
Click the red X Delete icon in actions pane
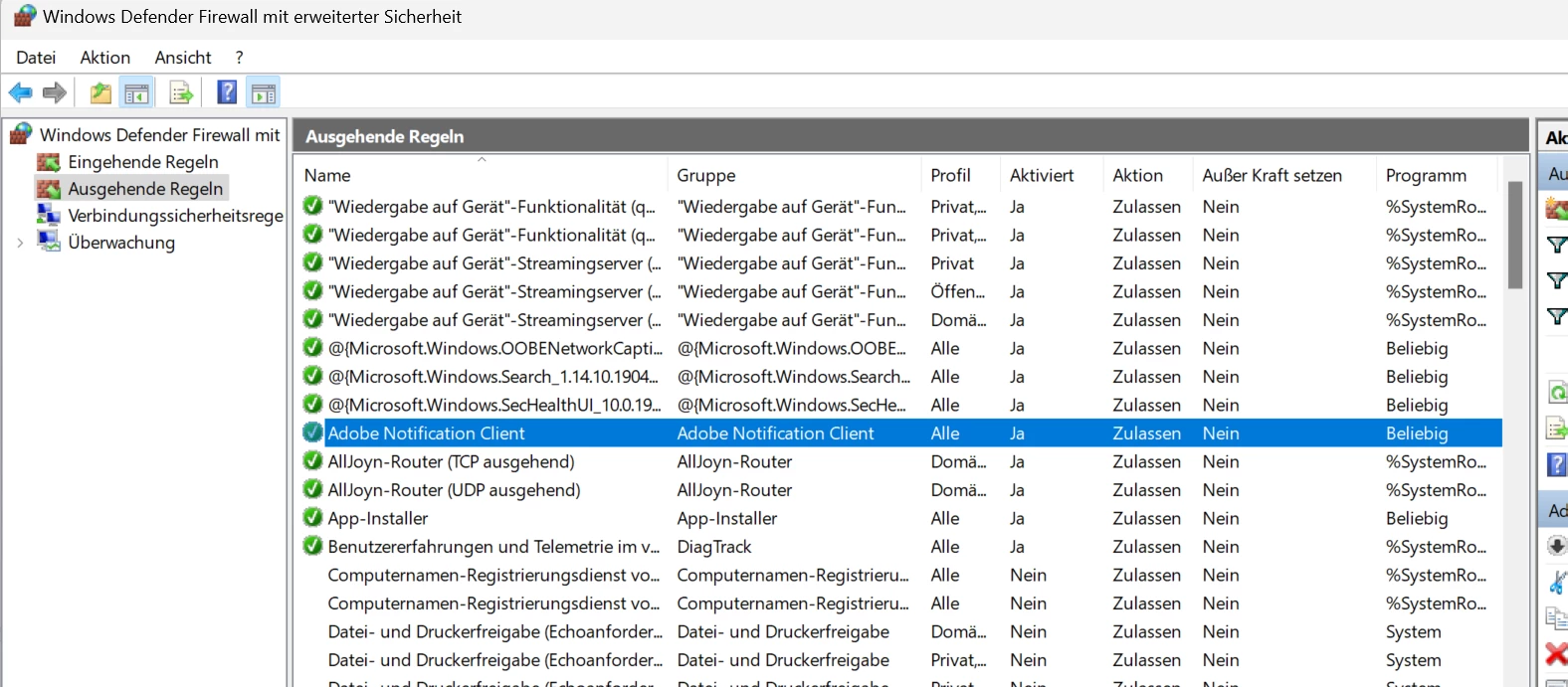[1556, 653]
